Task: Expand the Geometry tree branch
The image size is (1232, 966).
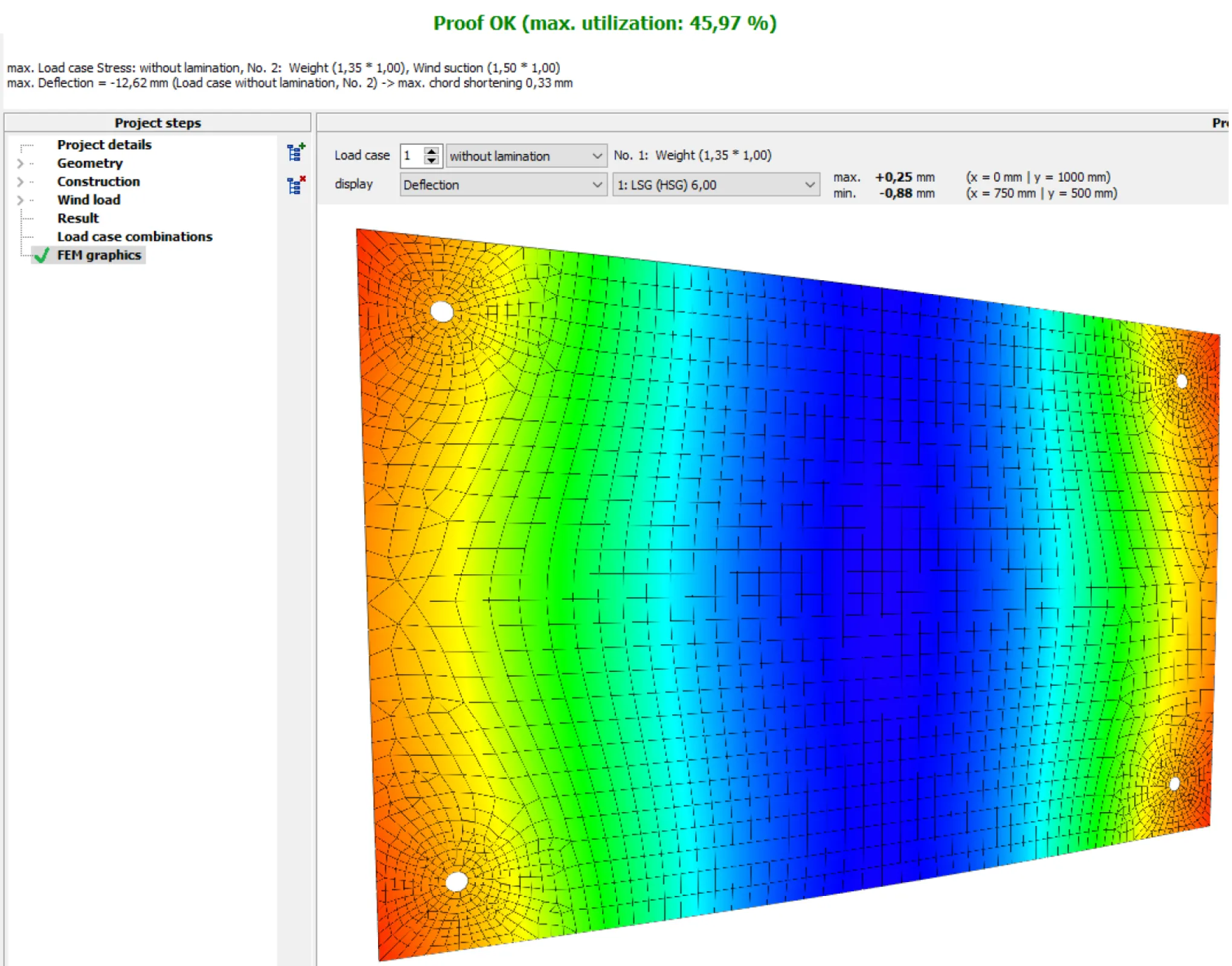Action: [20, 164]
